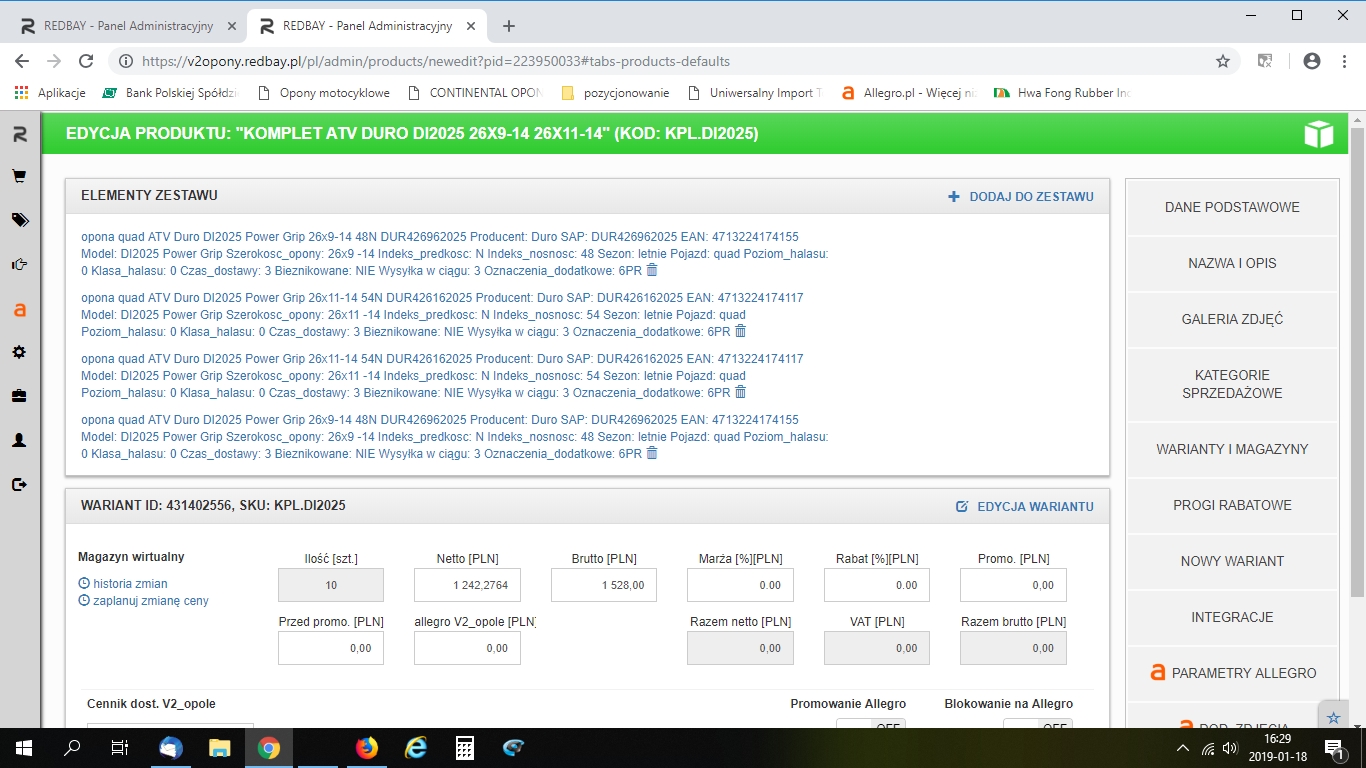Toggle the Promowanie Allegro switch

click(870, 726)
